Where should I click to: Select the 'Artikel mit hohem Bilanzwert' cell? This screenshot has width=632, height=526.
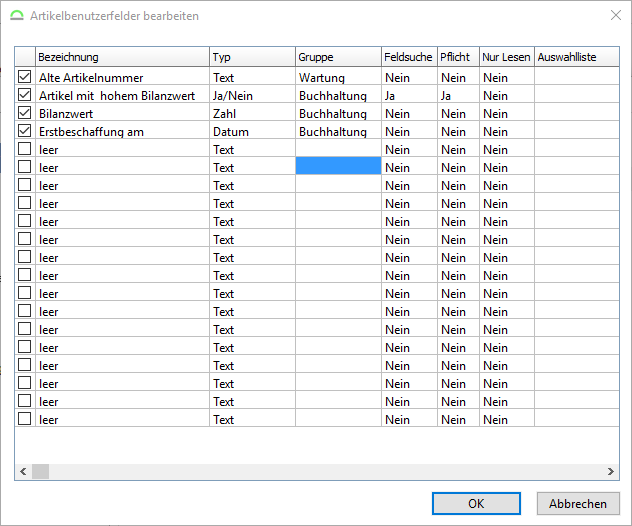(x=123, y=94)
